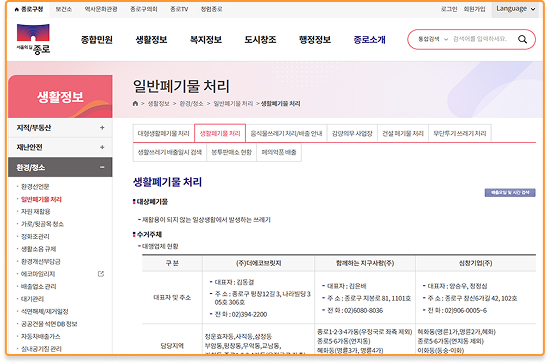This screenshot has height=364, width=549.
Task: Click the 대표자 및 주소 row label
Action: tap(172, 298)
